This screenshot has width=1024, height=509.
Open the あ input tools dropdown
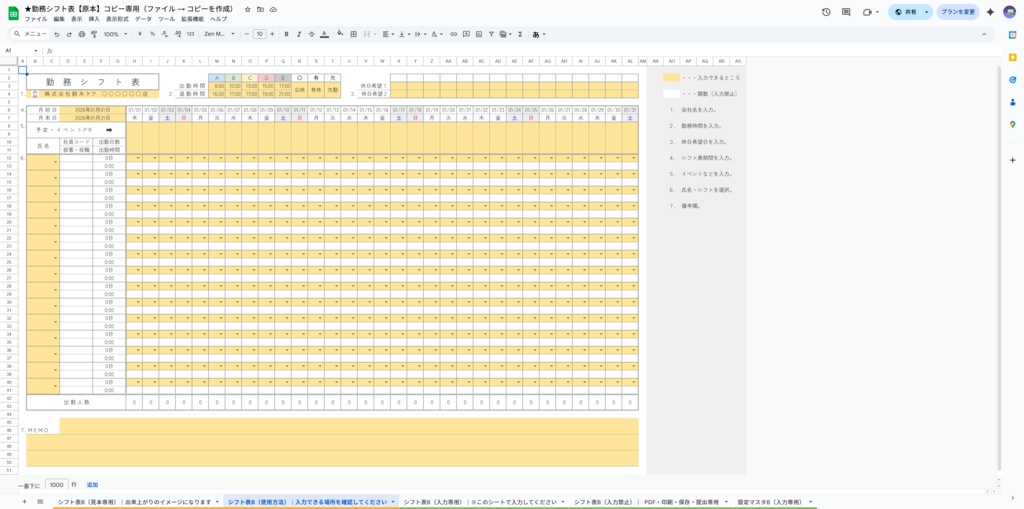coord(539,34)
